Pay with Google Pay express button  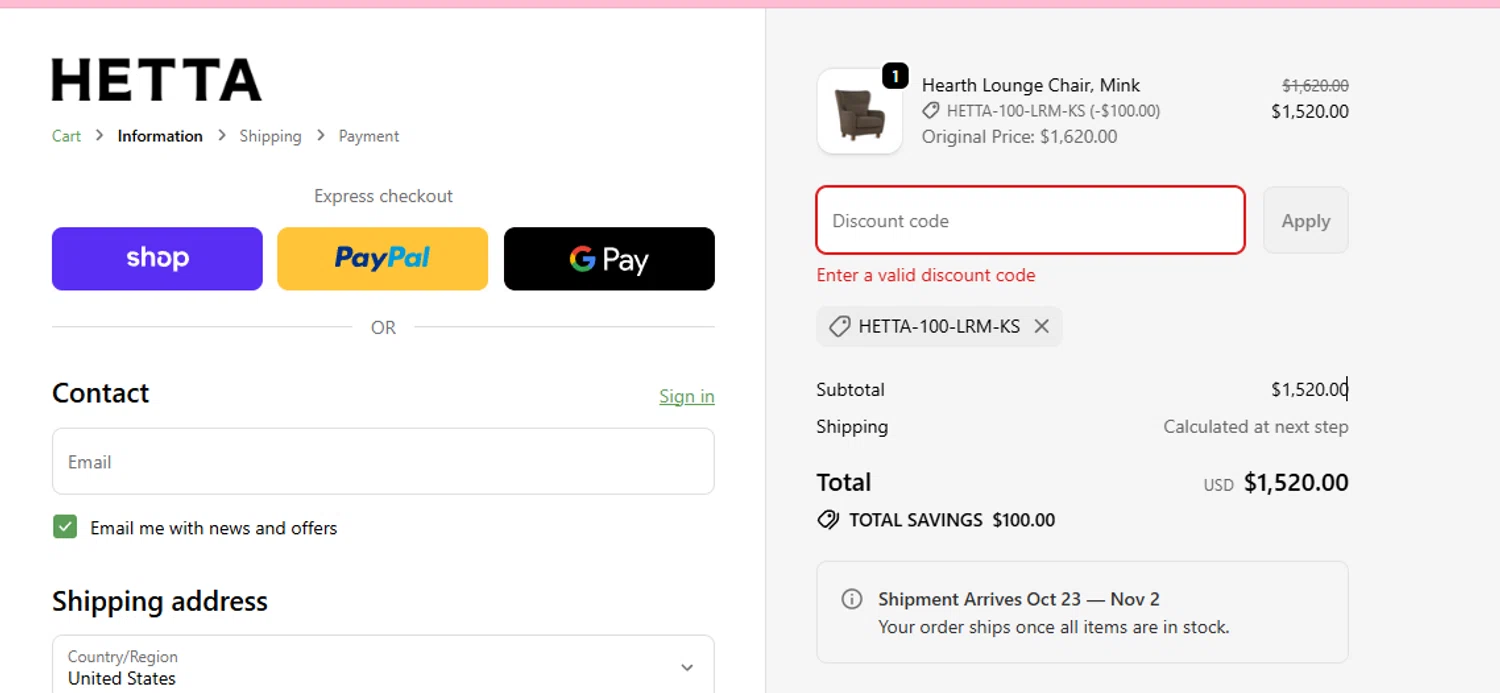click(x=609, y=259)
